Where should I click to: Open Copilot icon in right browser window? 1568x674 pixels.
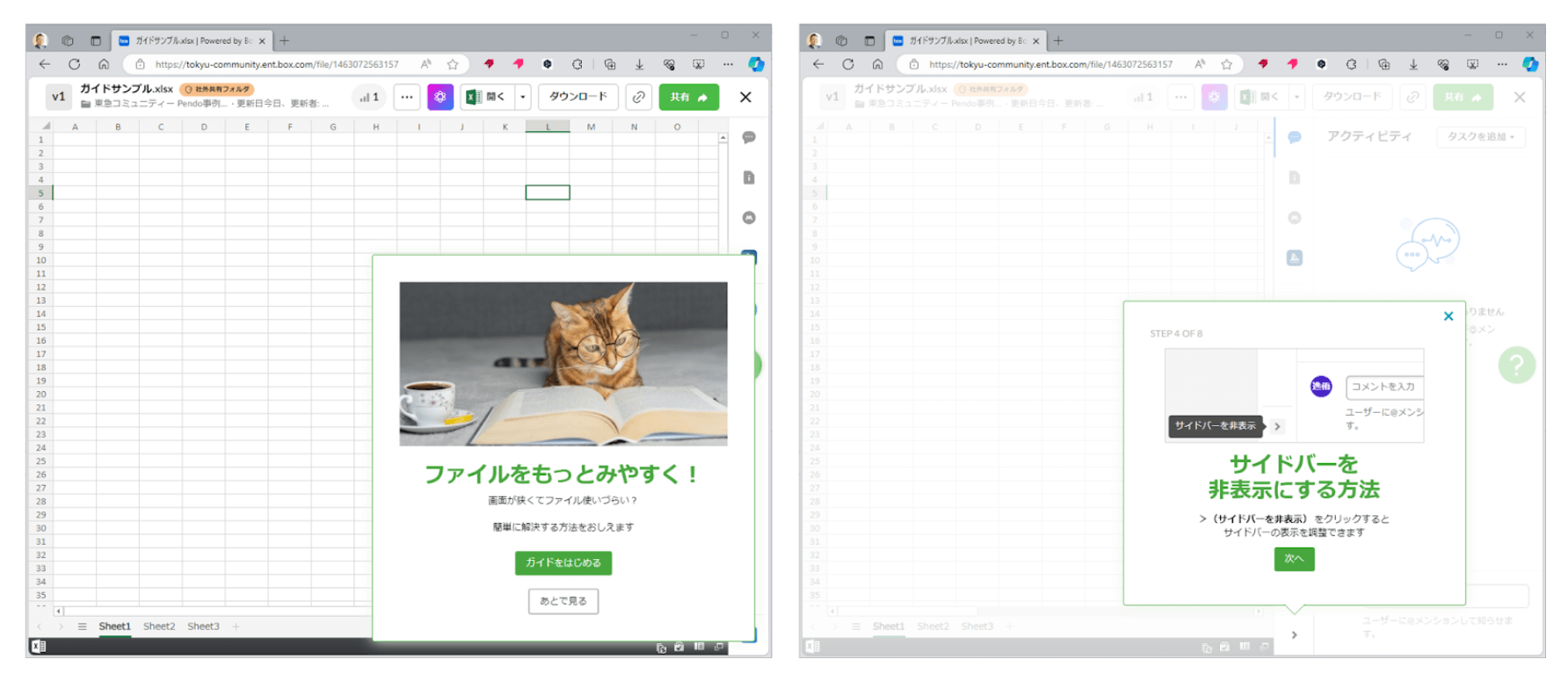pos(1530,64)
